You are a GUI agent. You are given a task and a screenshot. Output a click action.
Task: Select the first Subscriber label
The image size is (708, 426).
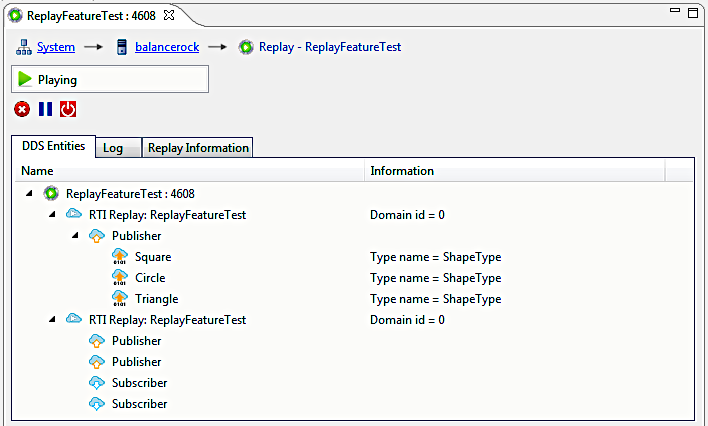(140, 383)
